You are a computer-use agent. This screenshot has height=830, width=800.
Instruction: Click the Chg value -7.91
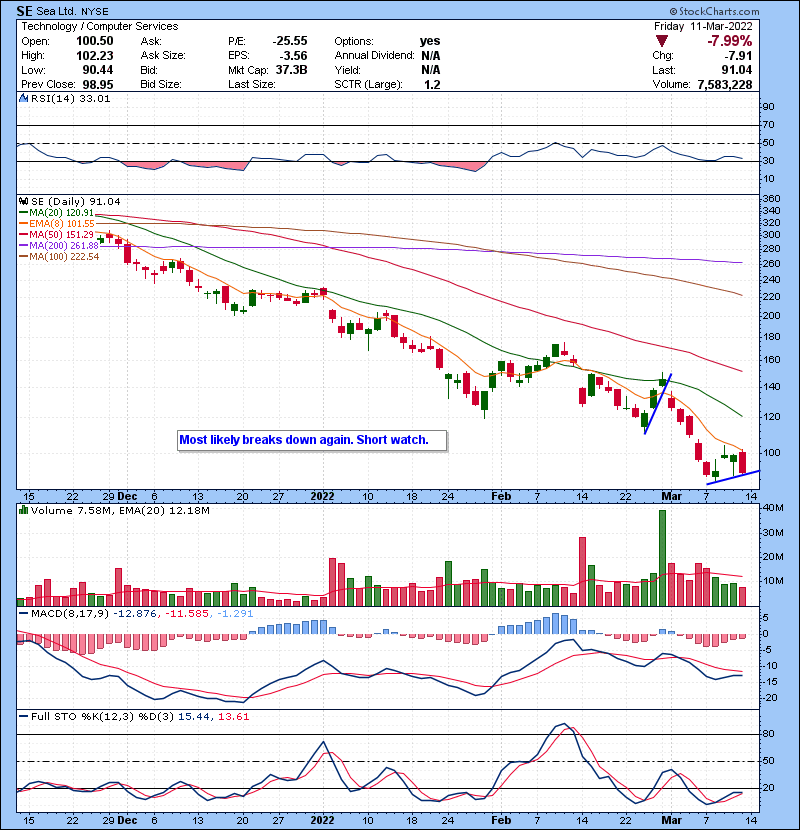[738, 56]
